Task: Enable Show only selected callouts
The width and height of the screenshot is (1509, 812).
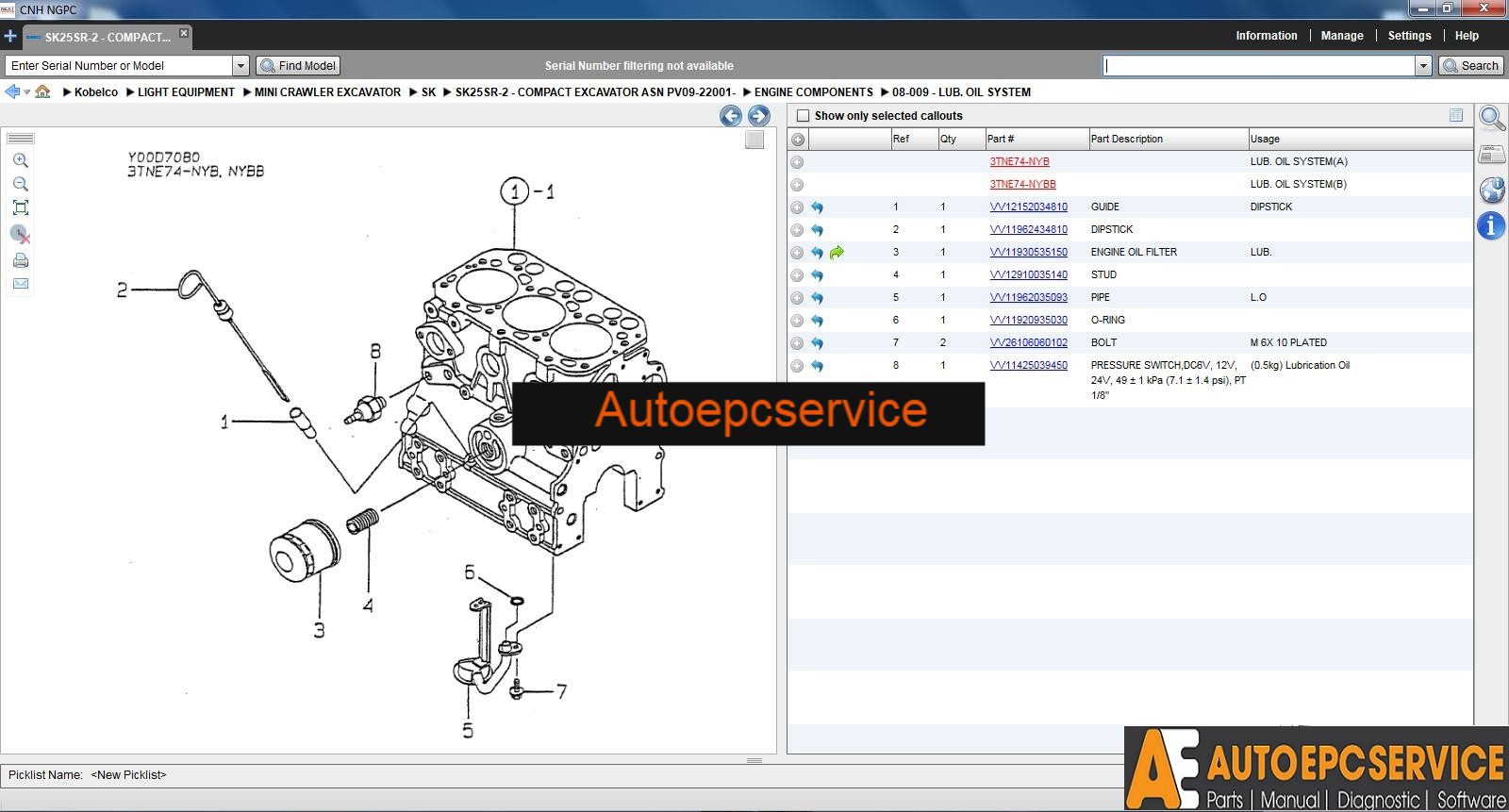Action: [803, 116]
